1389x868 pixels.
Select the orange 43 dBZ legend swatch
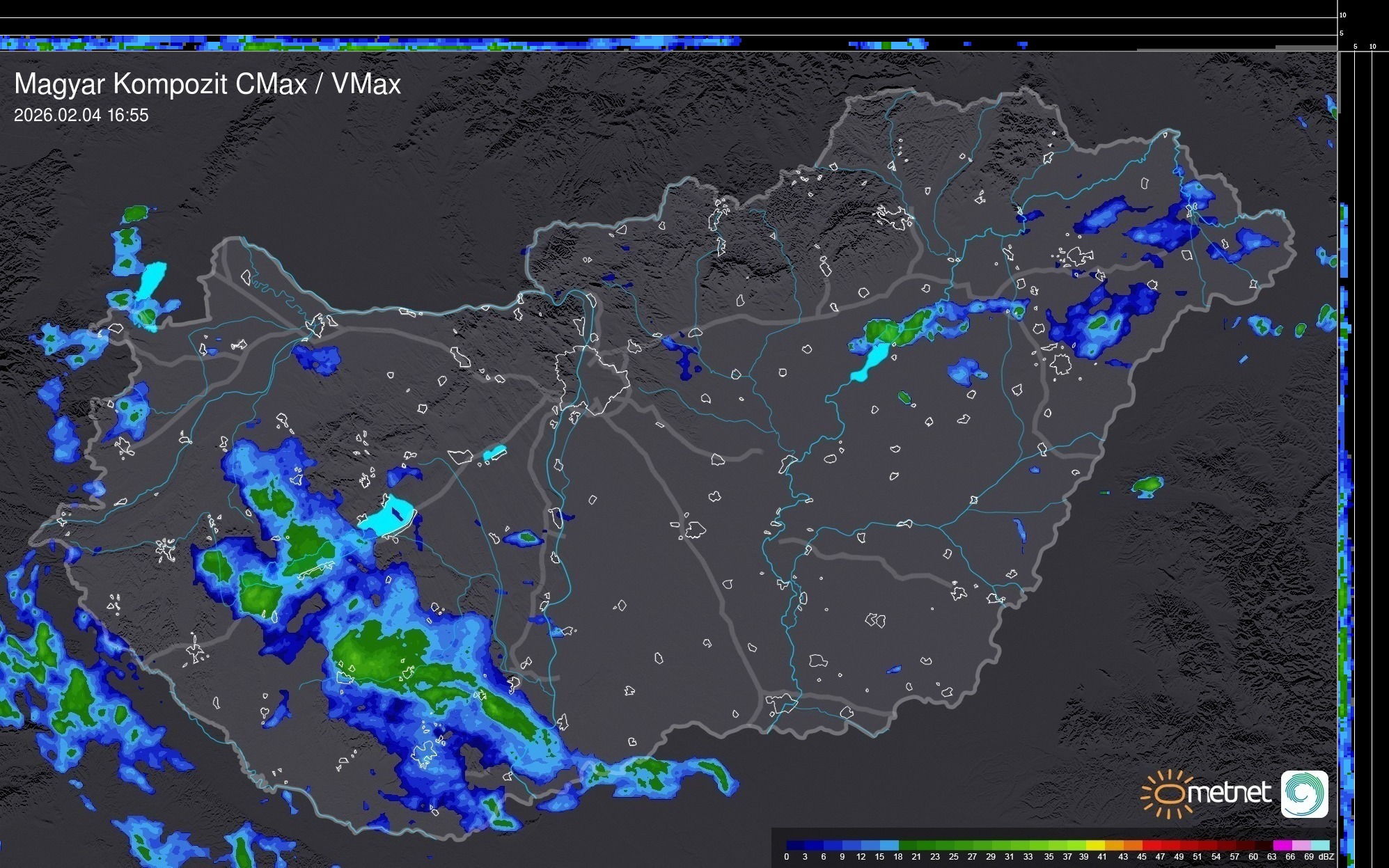click(x=1133, y=845)
